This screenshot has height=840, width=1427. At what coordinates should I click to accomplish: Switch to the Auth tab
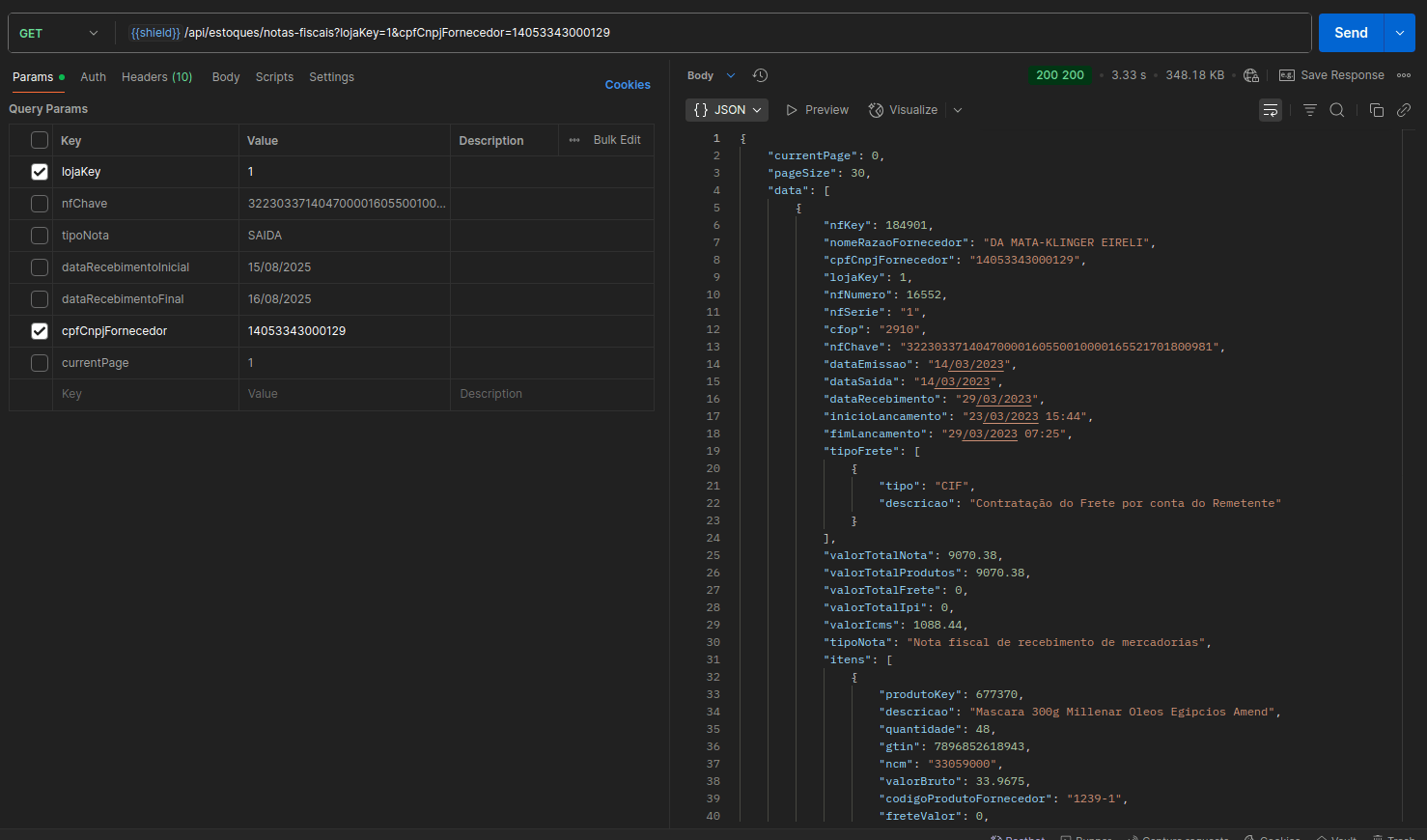click(x=94, y=77)
